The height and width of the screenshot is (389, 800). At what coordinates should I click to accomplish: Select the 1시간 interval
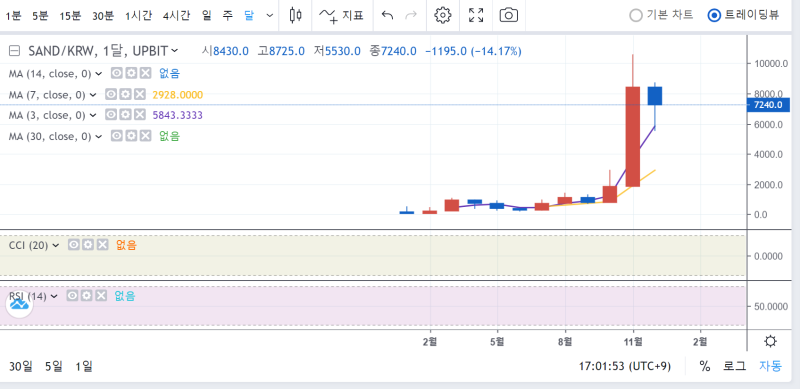[x=138, y=16]
